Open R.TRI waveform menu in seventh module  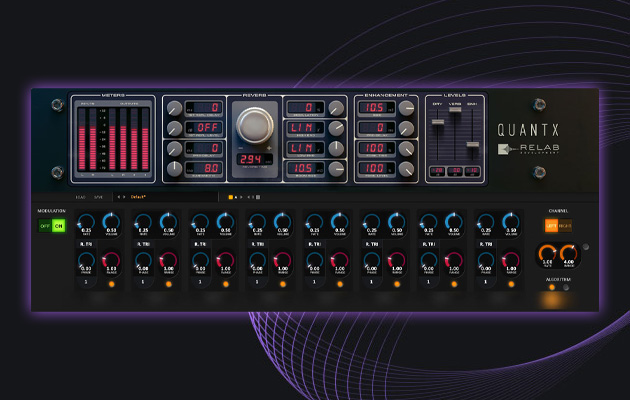pos(428,244)
